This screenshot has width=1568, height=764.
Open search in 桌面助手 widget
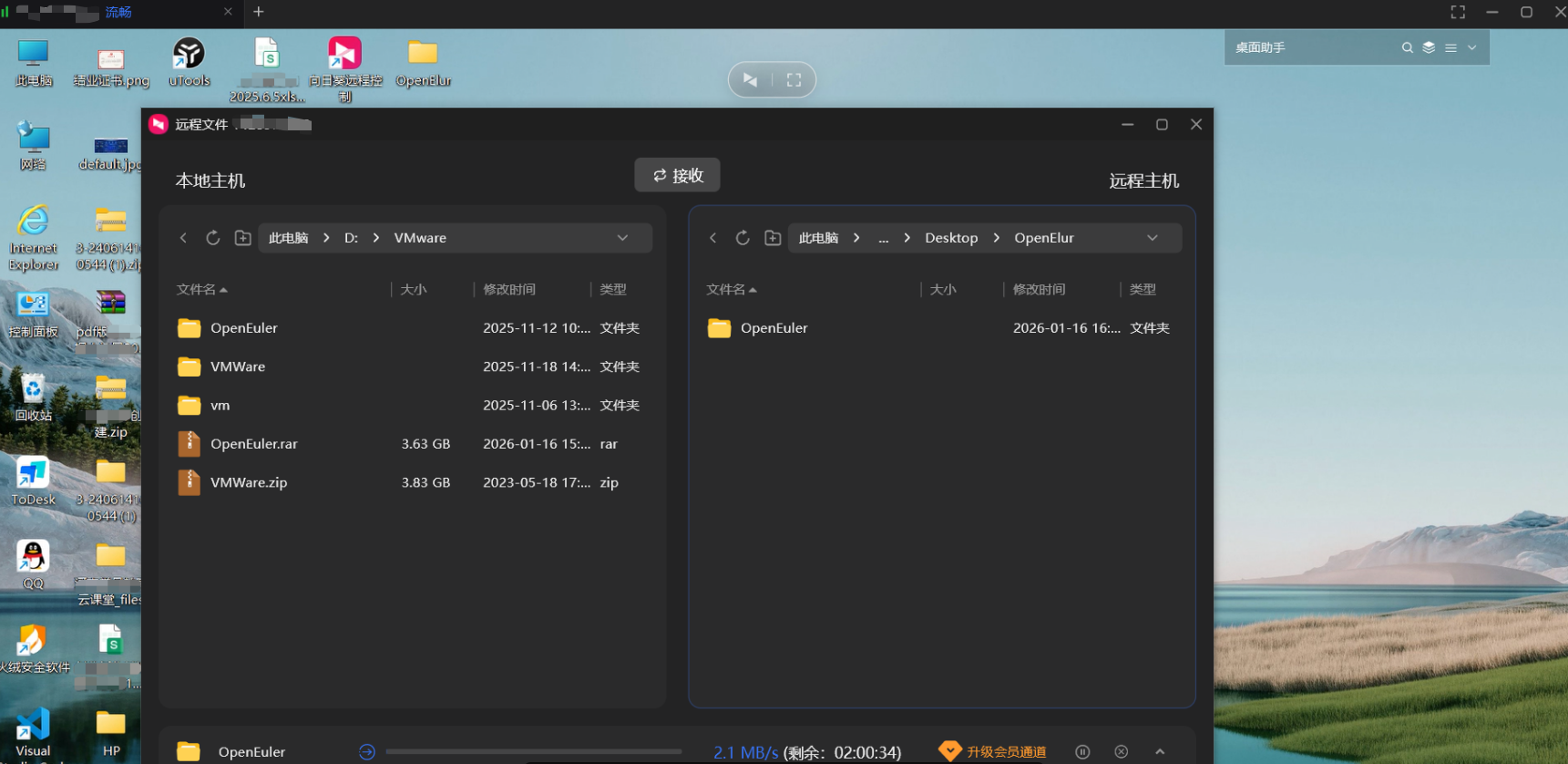pyautogui.click(x=1407, y=47)
